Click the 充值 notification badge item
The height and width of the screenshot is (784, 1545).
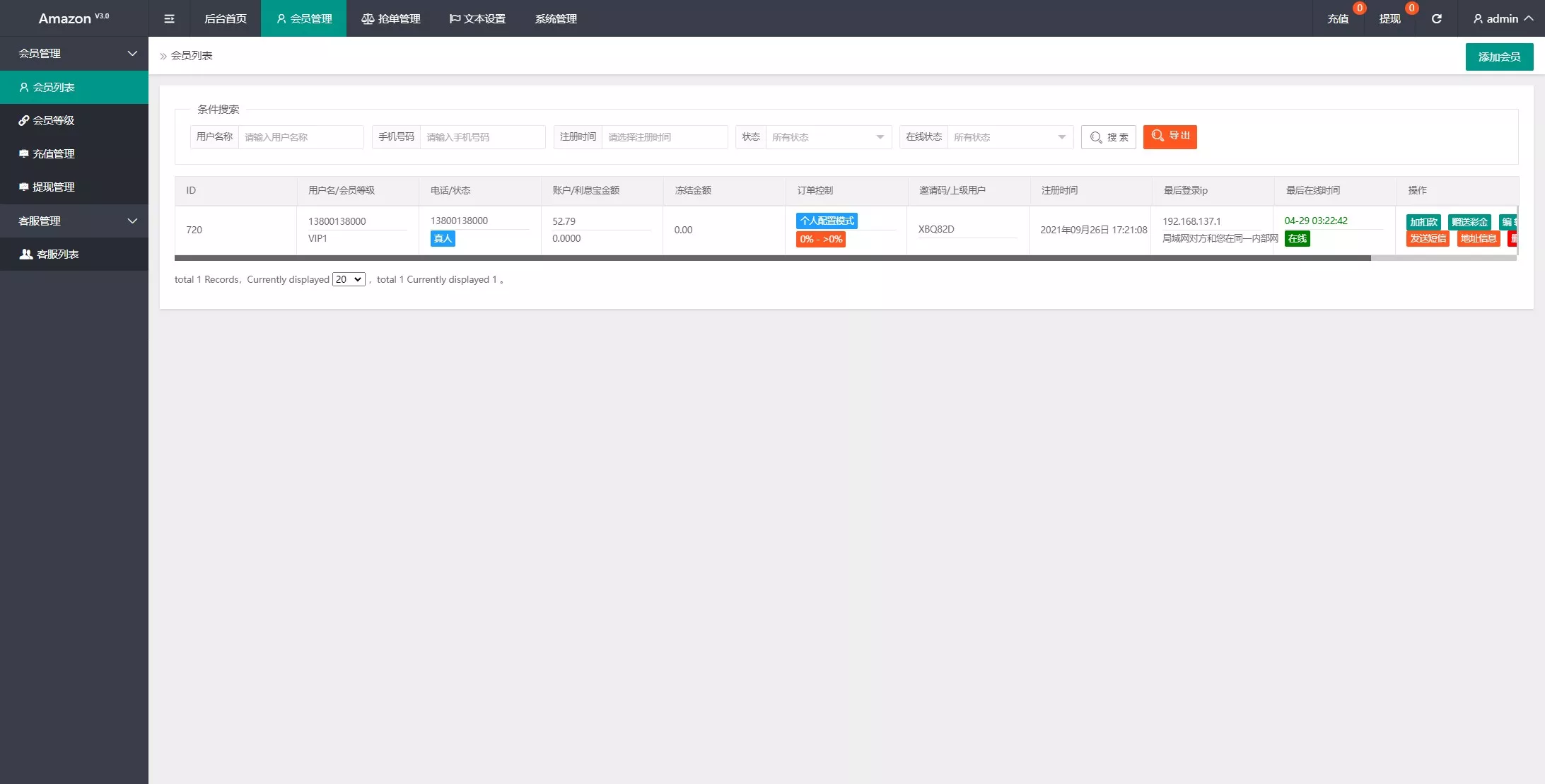pyautogui.click(x=1338, y=18)
